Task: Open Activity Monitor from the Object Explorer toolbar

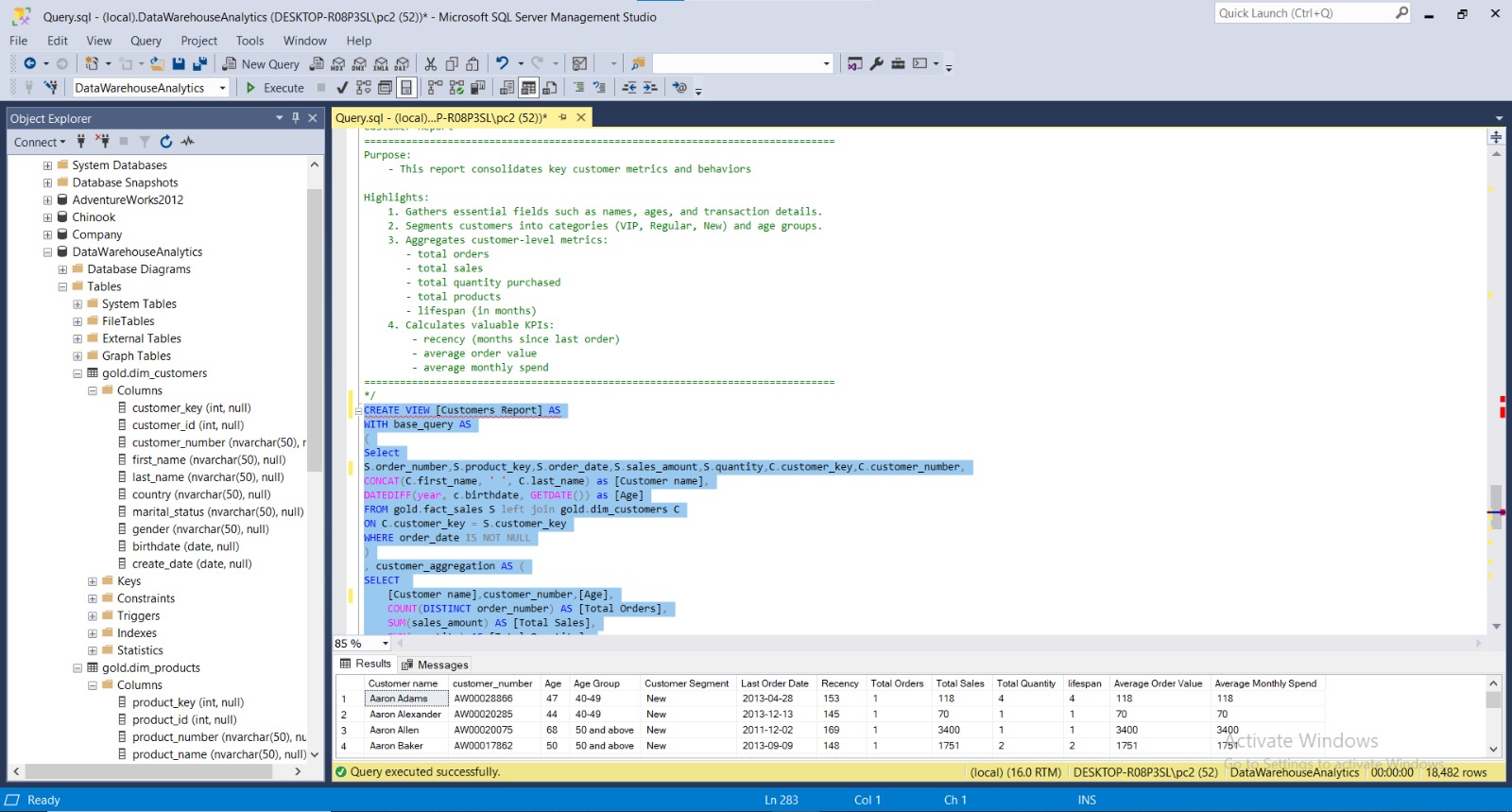Action: (x=188, y=142)
